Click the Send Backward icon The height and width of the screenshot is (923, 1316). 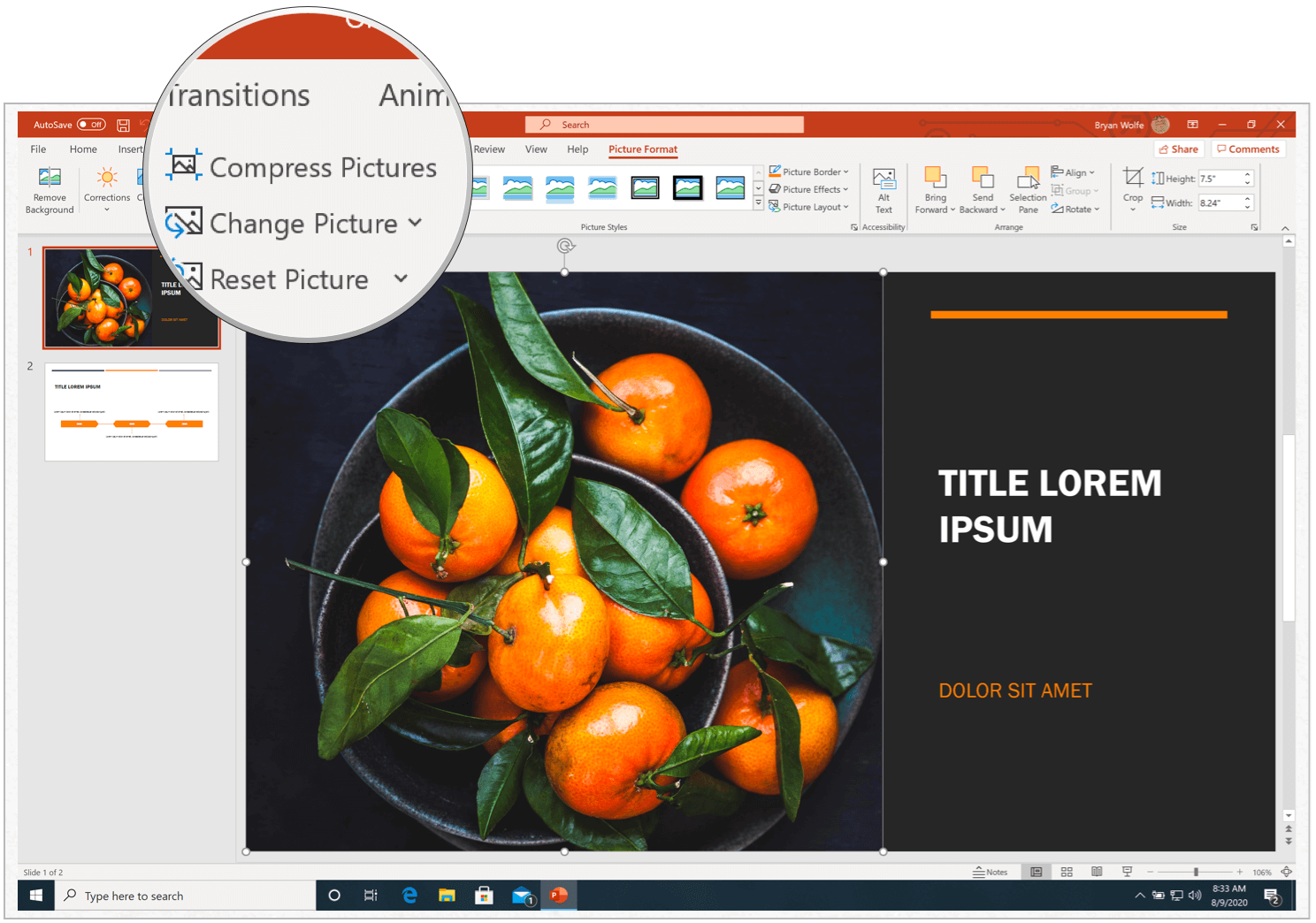pos(983,178)
